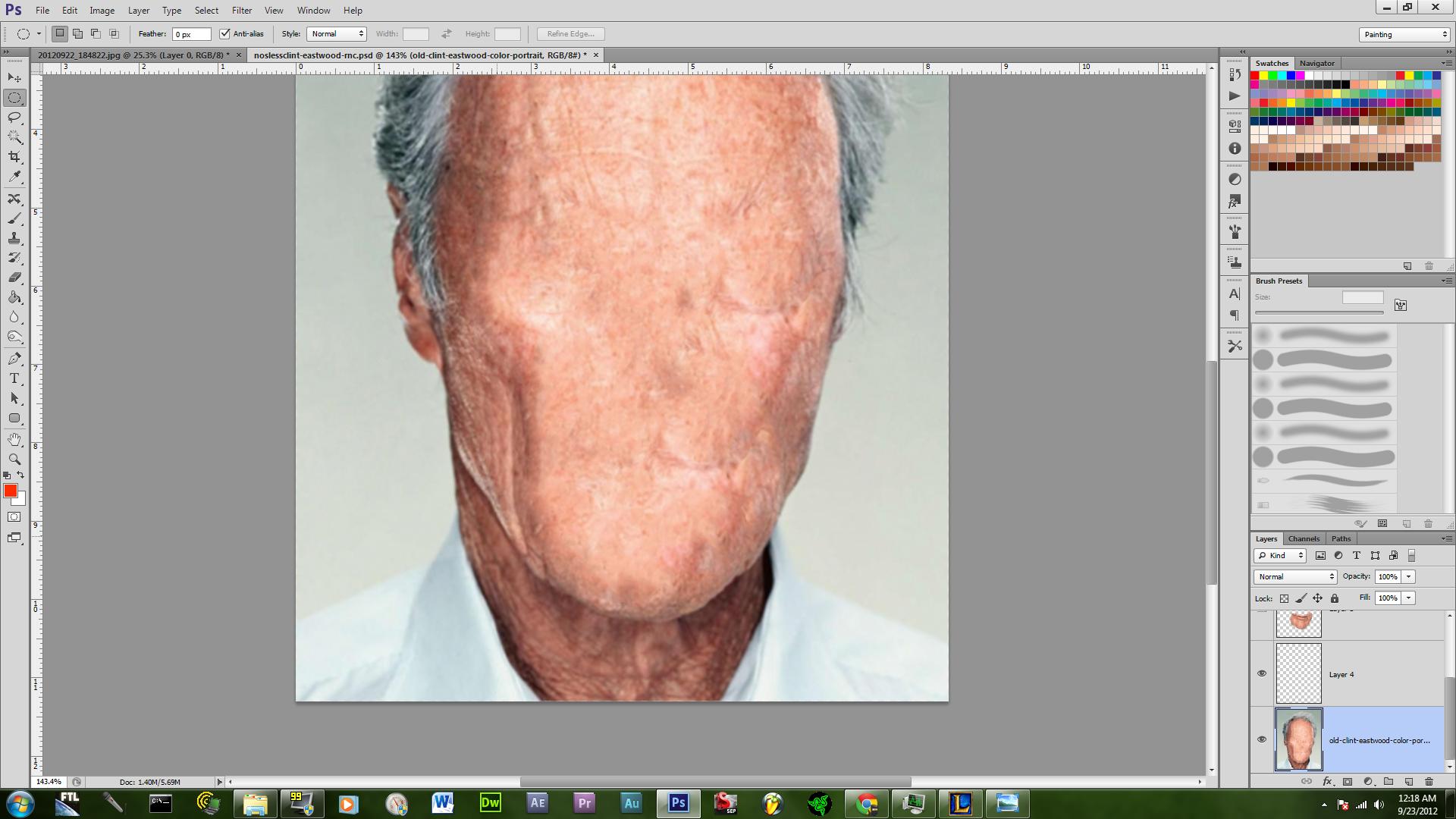Adjust the brush Size slider

[1319, 312]
